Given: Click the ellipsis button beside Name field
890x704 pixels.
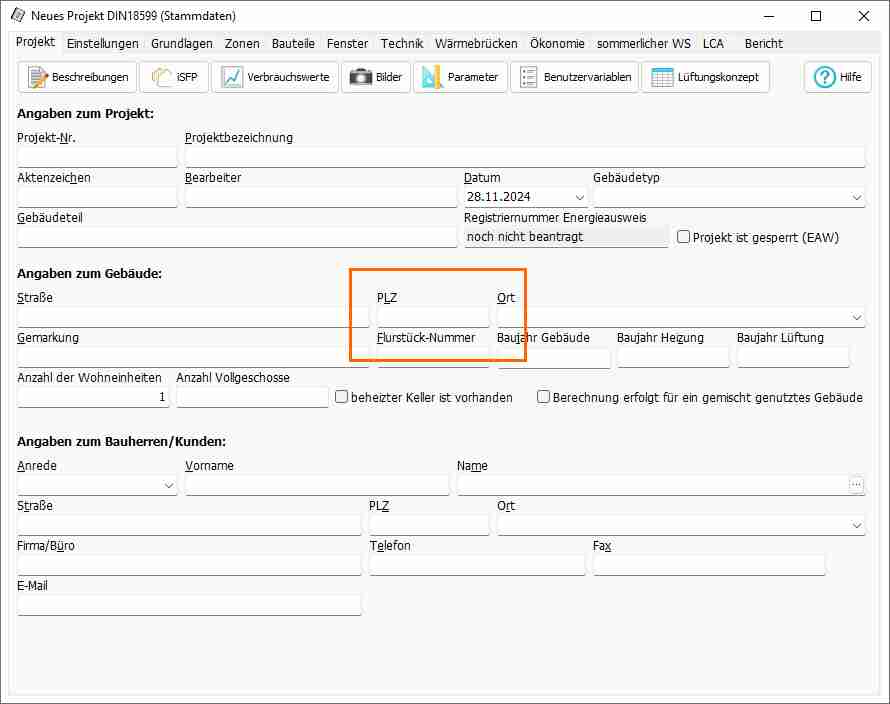Looking at the screenshot, I should click(856, 485).
